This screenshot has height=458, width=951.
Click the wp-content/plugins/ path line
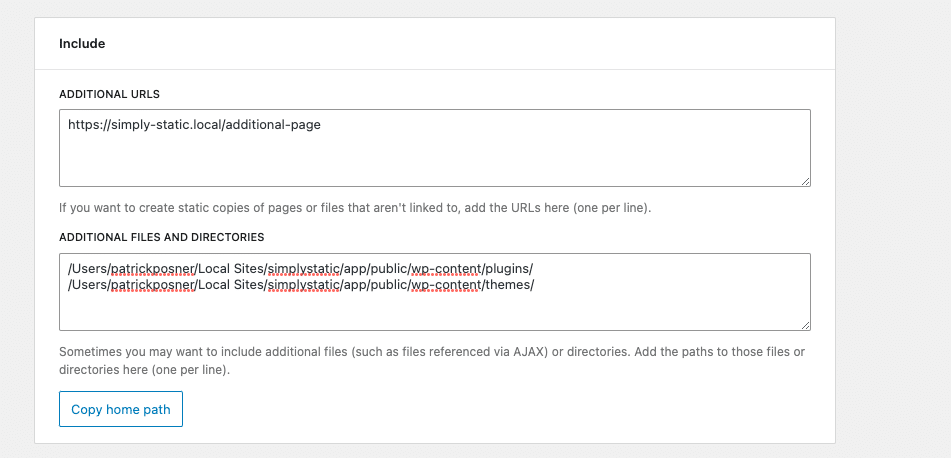(x=300, y=268)
